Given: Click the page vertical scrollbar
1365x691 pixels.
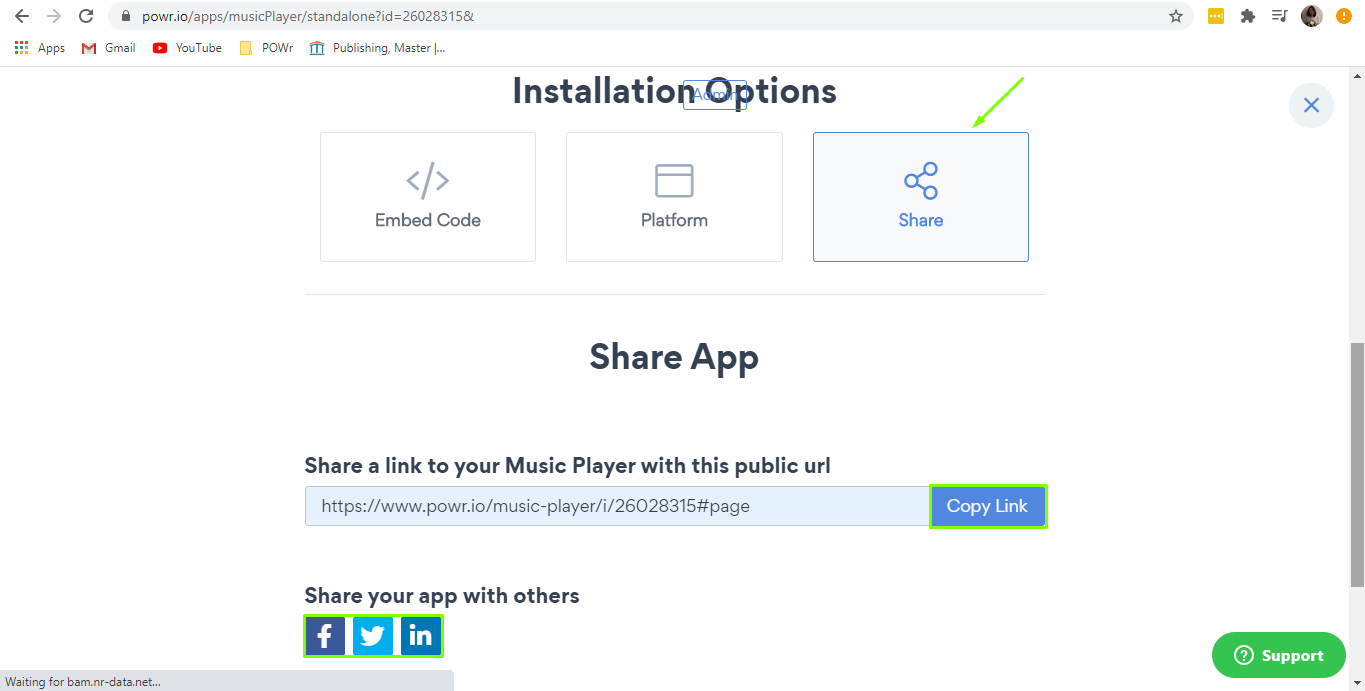Looking at the screenshot, I should [1357, 465].
